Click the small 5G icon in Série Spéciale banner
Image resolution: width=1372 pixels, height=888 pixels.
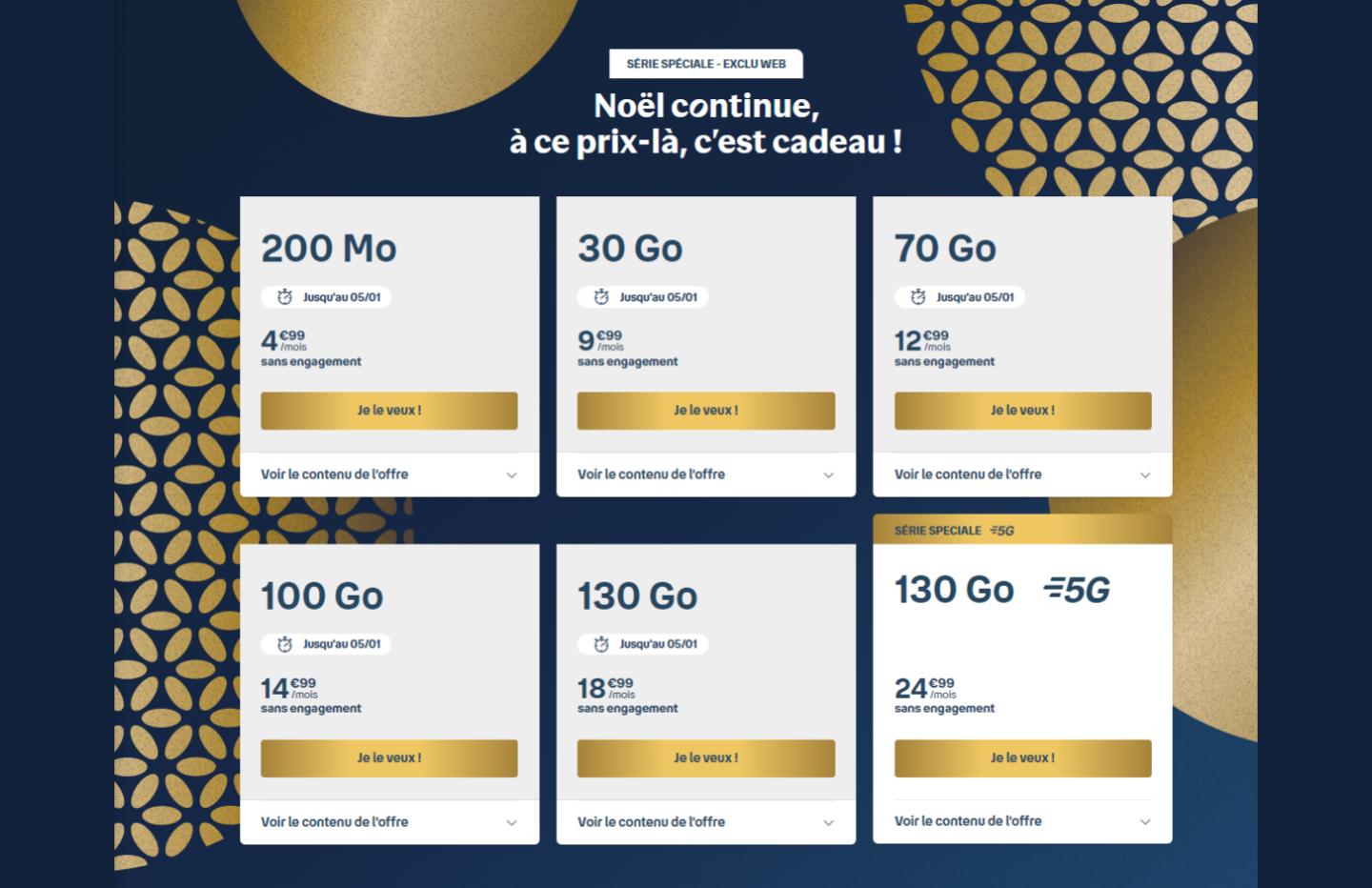coord(1001,531)
